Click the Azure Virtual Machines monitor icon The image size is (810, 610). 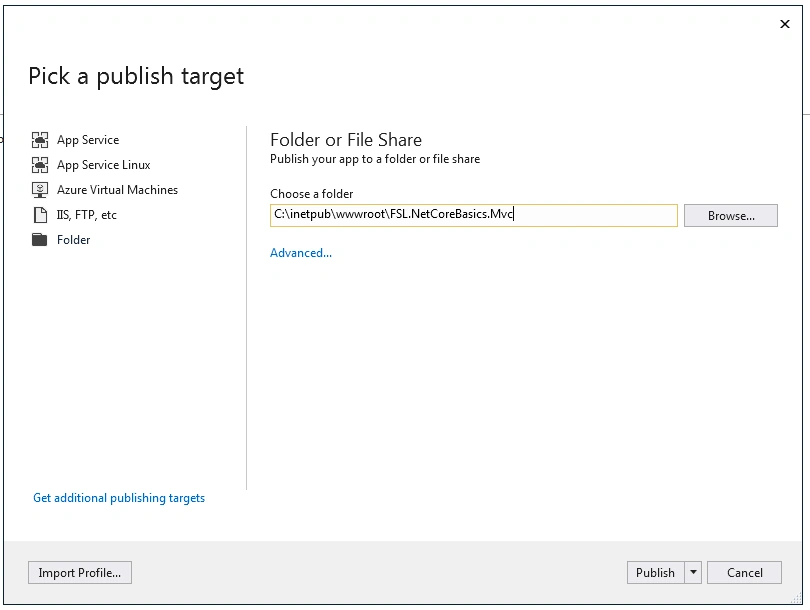[x=40, y=190]
